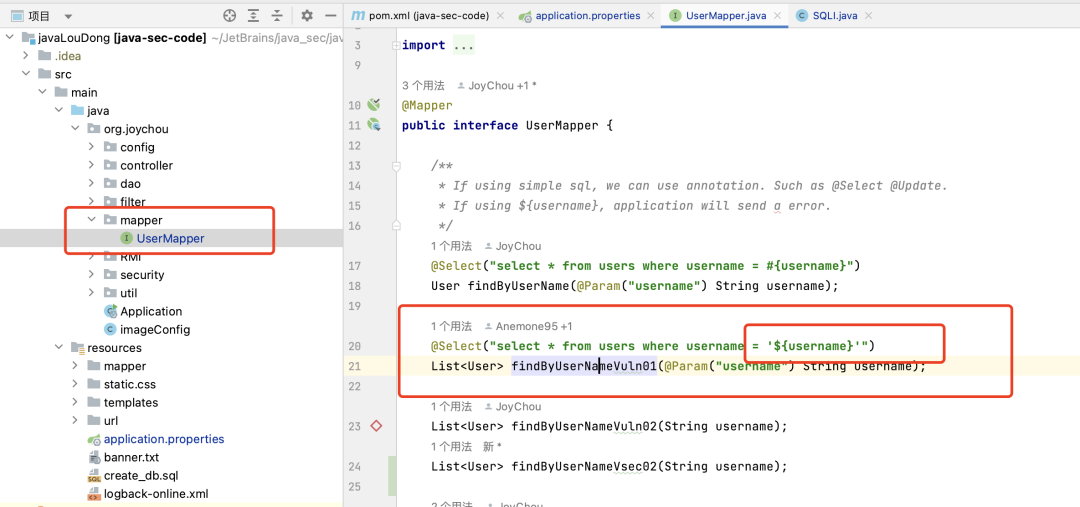The image size is (1080, 507).
Task: Click the @Mapper annotation on line 10
Action: pos(427,105)
